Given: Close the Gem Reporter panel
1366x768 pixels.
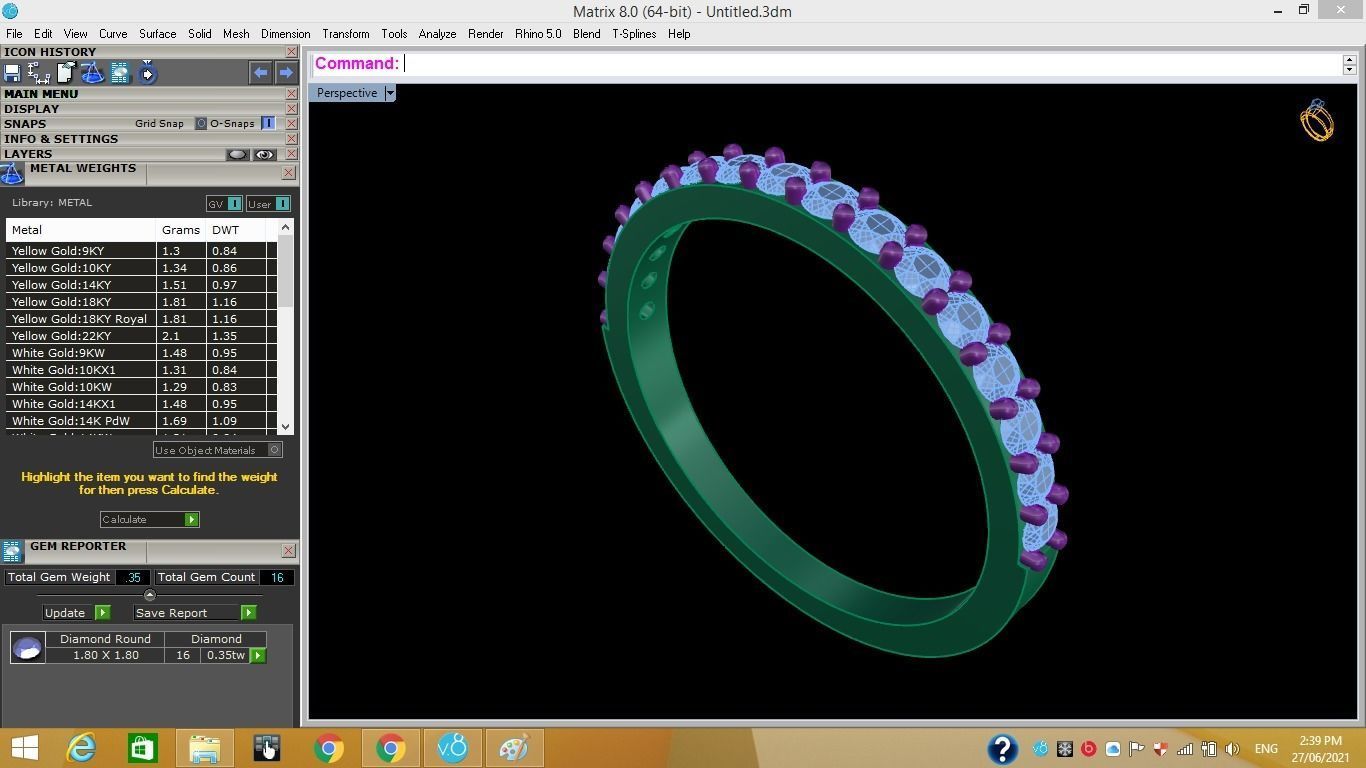Looking at the screenshot, I should click(x=288, y=551).
